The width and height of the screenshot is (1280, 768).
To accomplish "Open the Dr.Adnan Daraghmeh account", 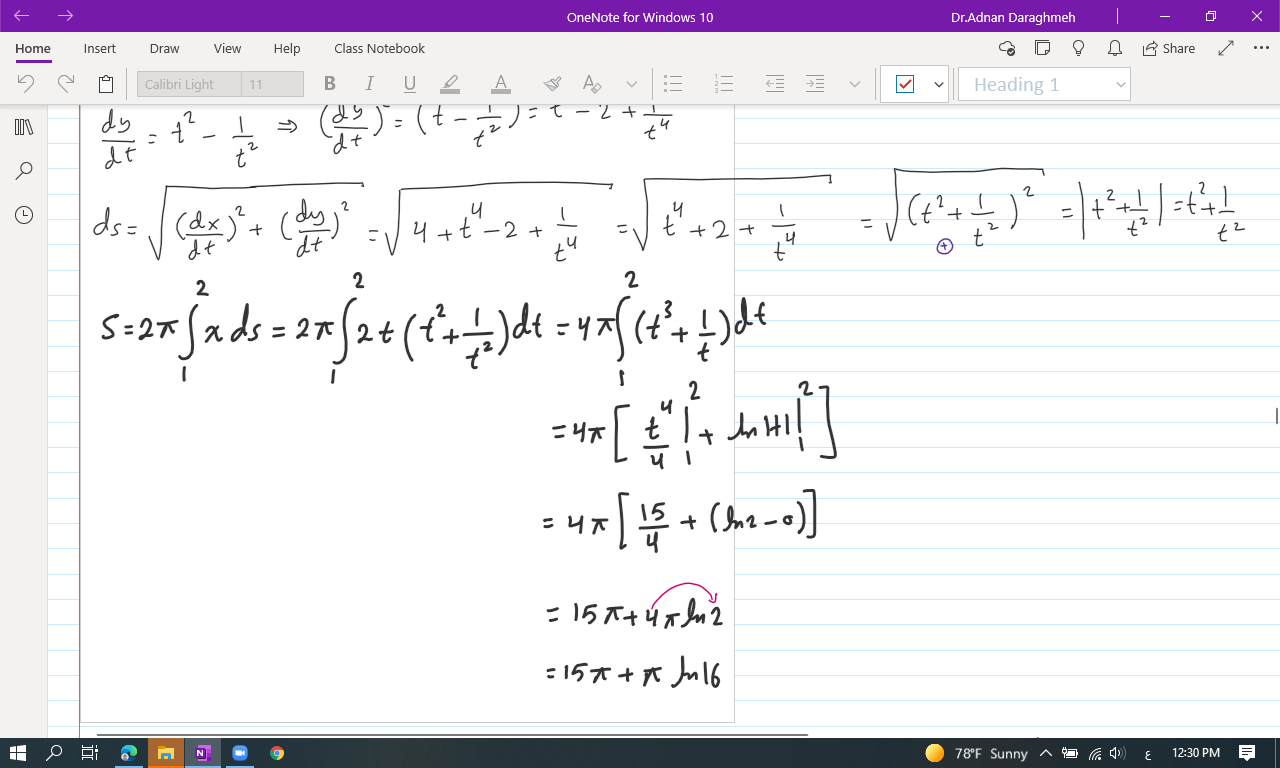I will click(1013, 17).
